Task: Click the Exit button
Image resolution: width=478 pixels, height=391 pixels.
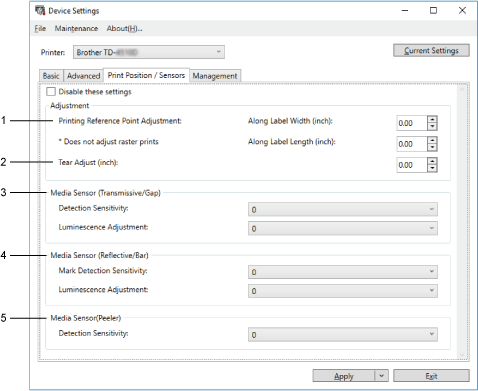Action: click(431, 376)
